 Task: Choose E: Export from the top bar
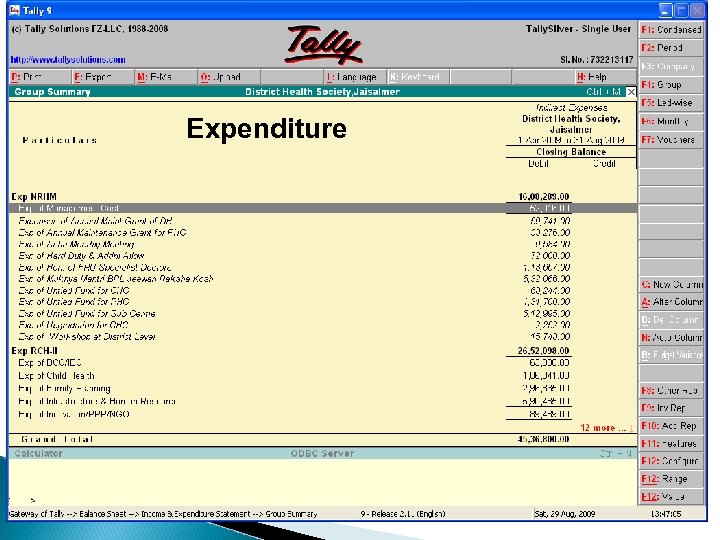pyautogui.click(x=103, y=77)
